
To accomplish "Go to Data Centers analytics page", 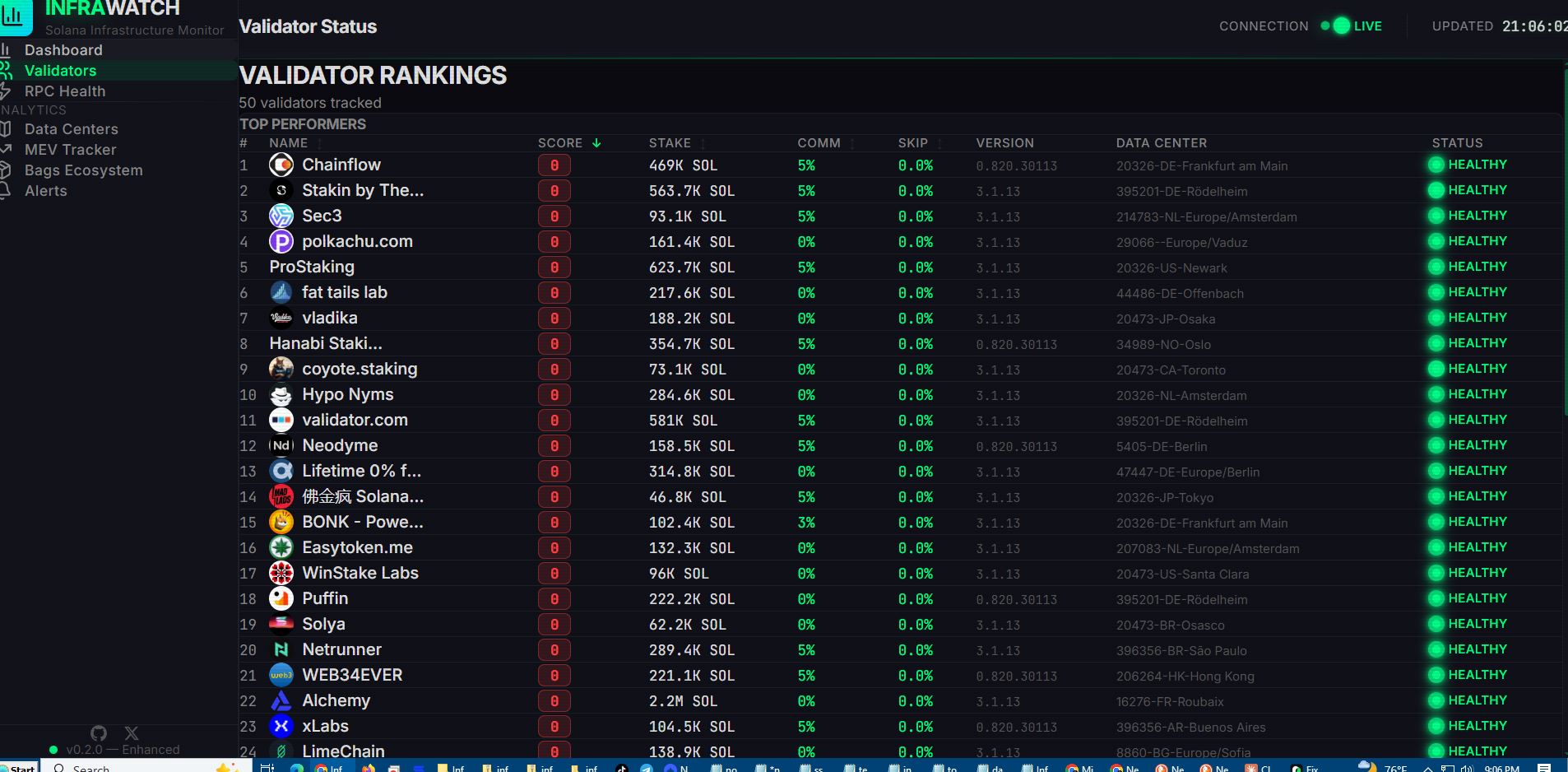I will coord(118,129).
